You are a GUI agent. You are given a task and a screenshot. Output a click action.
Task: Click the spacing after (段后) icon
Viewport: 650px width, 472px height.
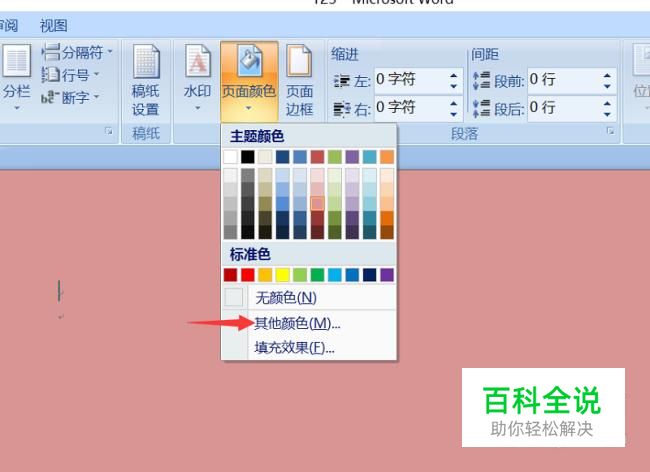481,109
